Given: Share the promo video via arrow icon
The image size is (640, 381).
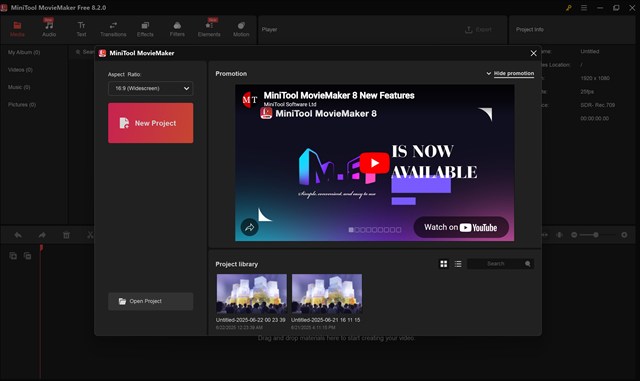Looking at the screenshot, I should pos(249,227).
